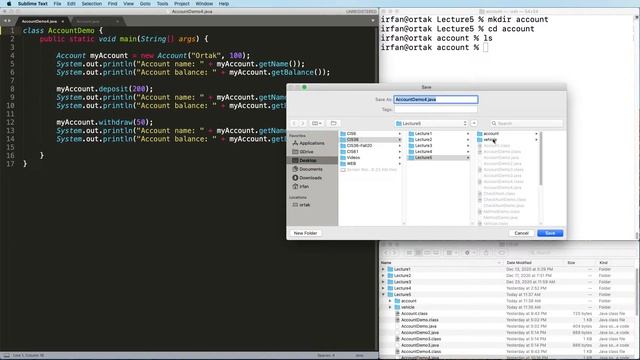Collapse the Lecture5 folder in Finder list
The width and height of the screenshot is (640, 360).
click(383, 295)
